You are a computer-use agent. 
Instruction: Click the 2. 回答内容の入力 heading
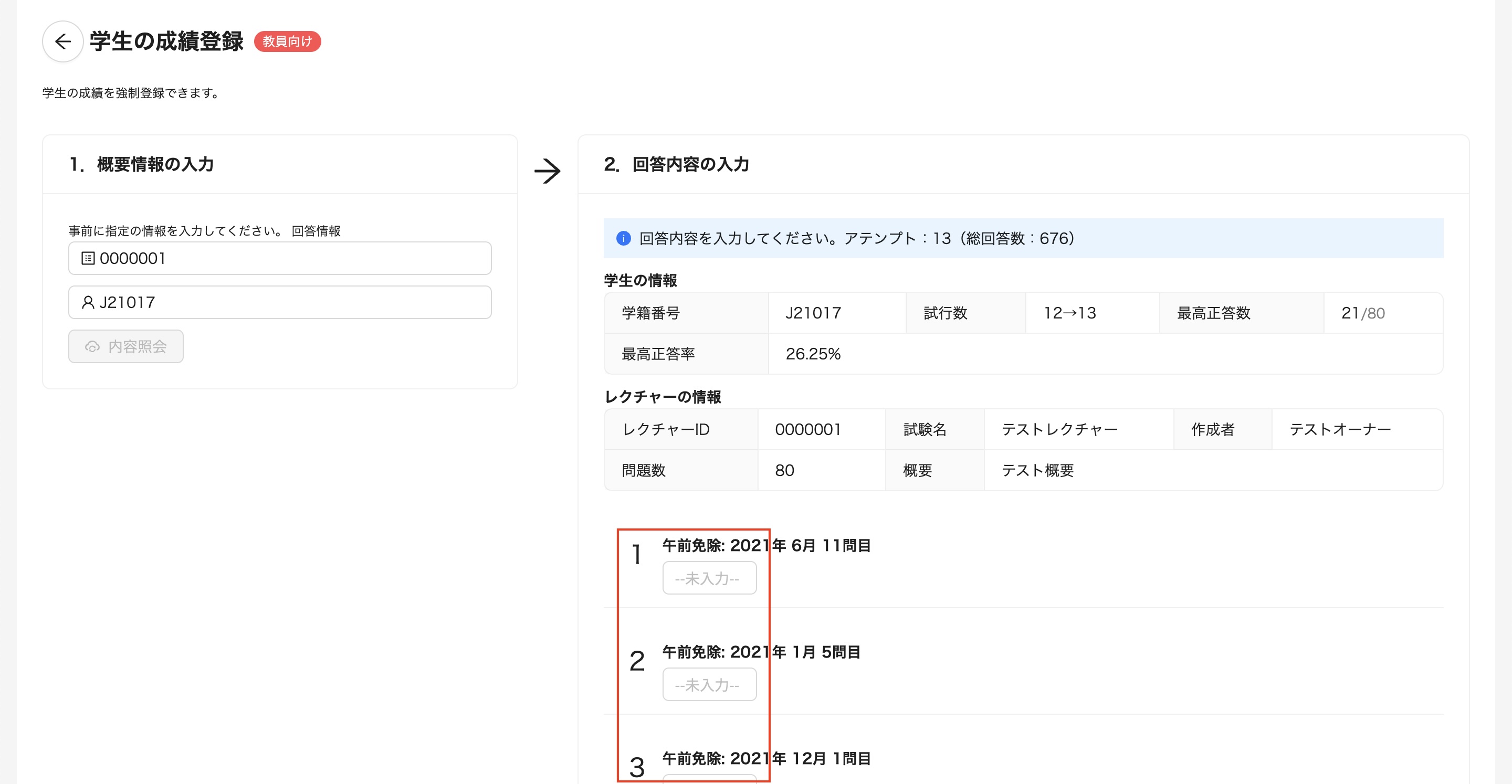coord(676,164)
